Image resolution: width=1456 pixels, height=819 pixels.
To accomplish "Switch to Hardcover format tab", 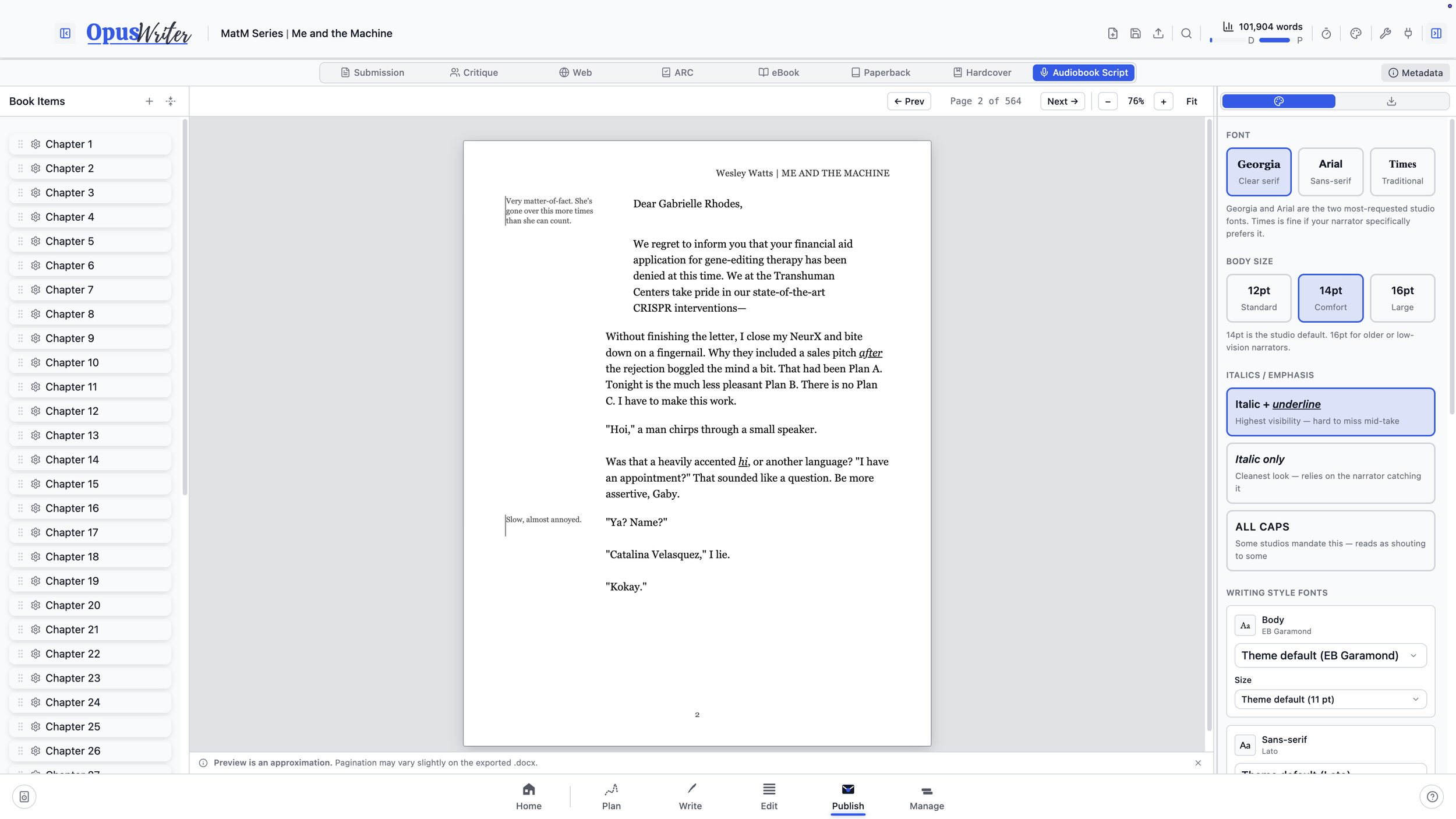I will point(982,73).
